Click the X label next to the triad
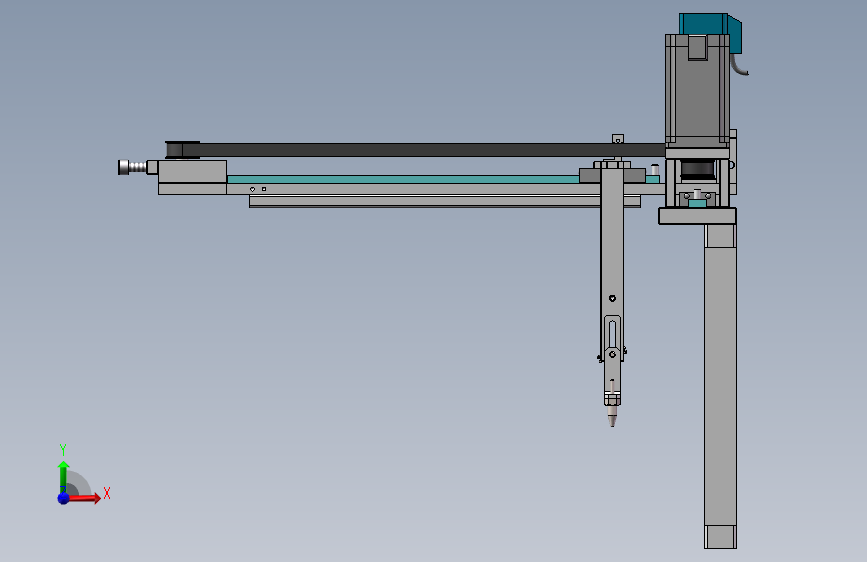 pos(107,493)
